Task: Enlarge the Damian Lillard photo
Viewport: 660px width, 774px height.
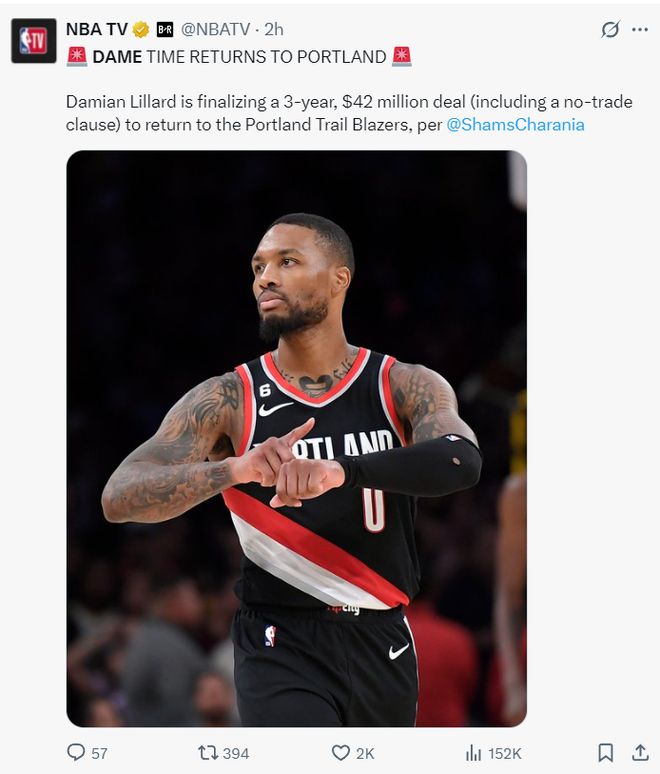Action: click(x=297, y=438)
